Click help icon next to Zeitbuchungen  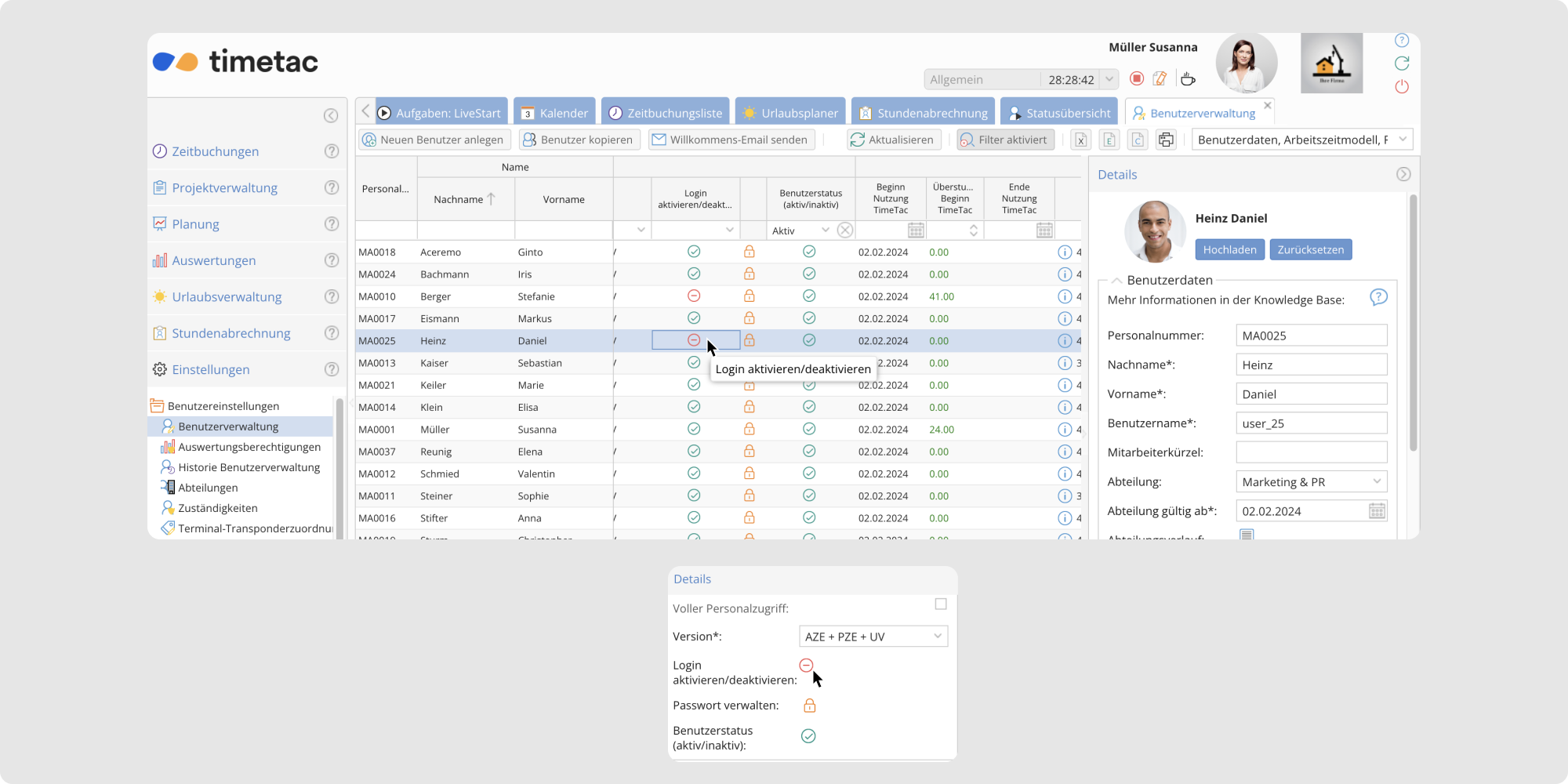332,151
